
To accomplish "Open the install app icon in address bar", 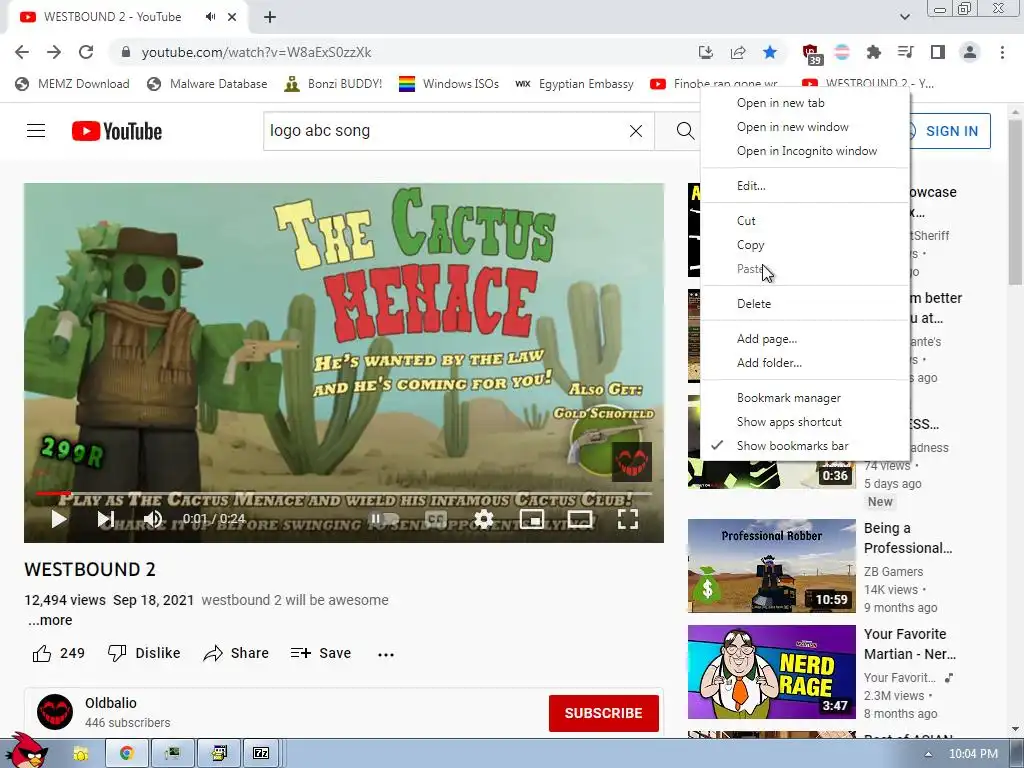I will pyautogui.click(x=705, y=52).
